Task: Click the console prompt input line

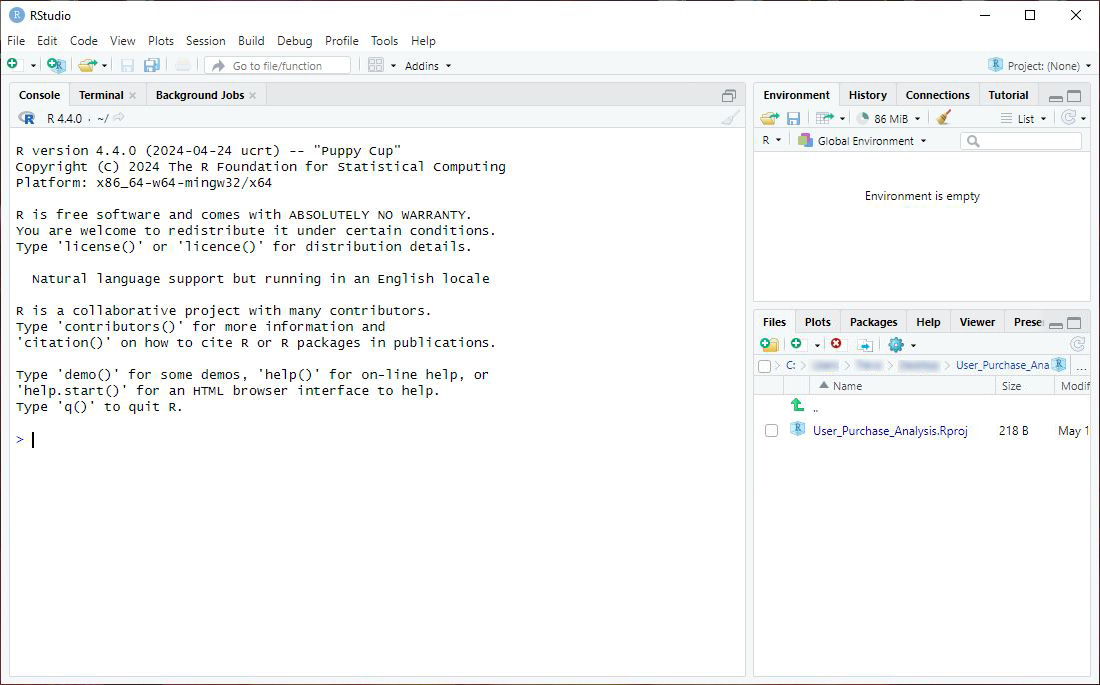Action: point(377,439)
